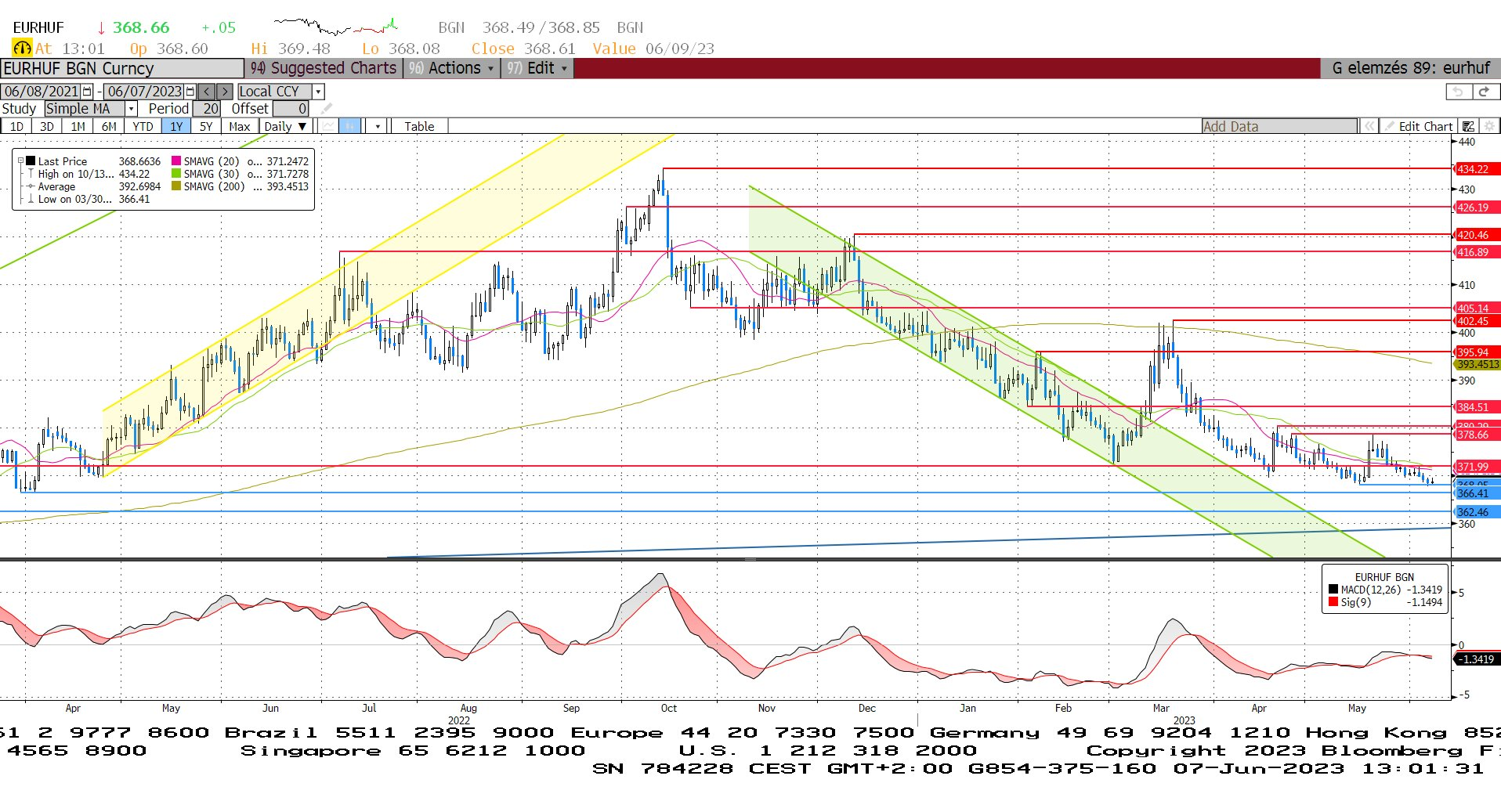Open the end date calendar picker
This screenshot has width=1501, height=812.
(190, 91)
